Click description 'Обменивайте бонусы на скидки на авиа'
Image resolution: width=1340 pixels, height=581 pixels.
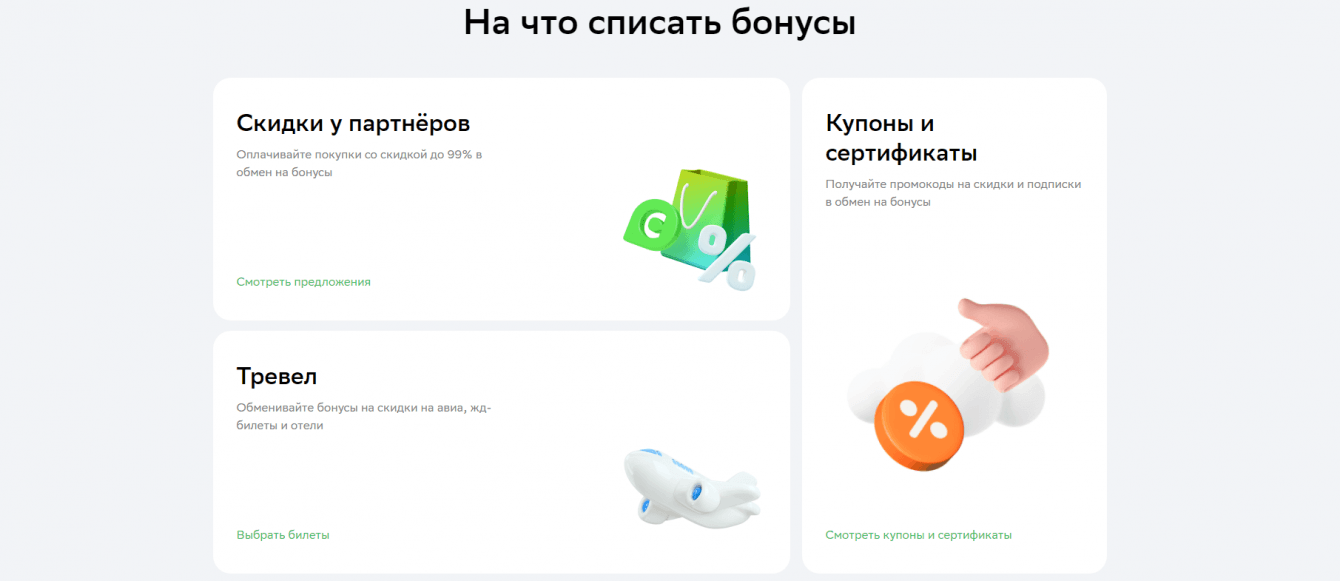click(364, 416)
